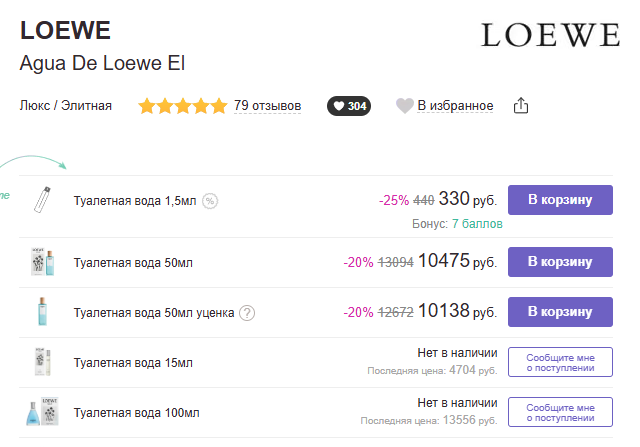The image size is (640, 447).
Task: Click the 304 likes heart badge
Action: [349, 106]
